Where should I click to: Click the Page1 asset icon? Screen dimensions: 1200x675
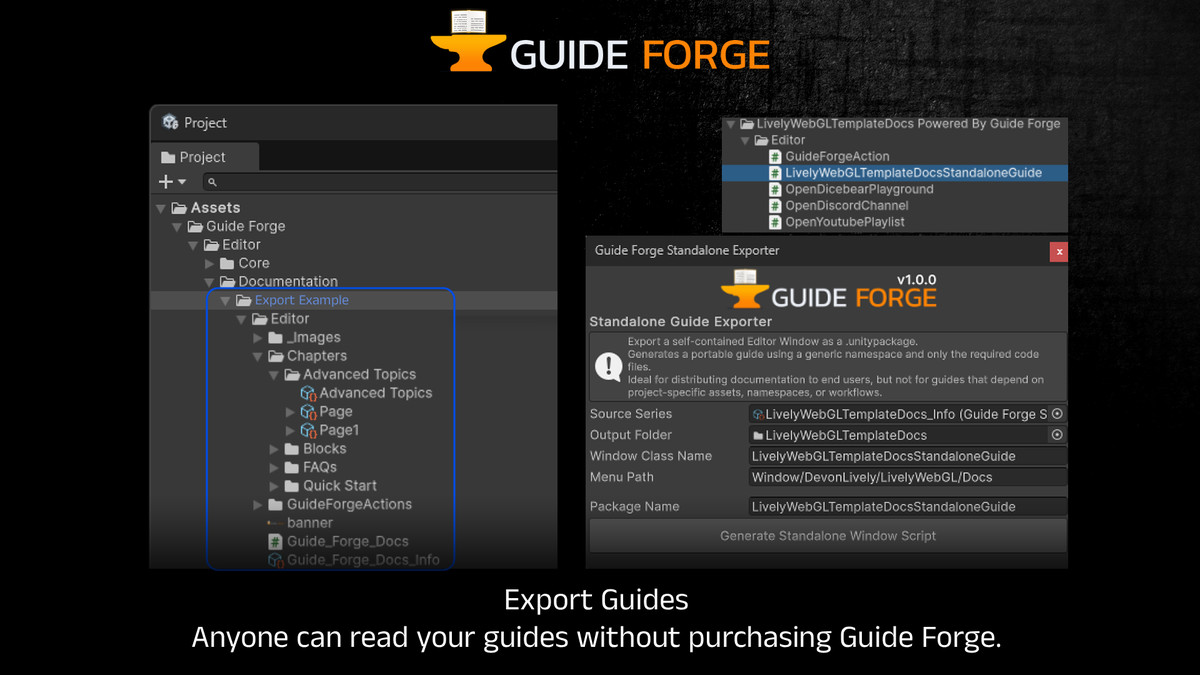tap(308, 430)
